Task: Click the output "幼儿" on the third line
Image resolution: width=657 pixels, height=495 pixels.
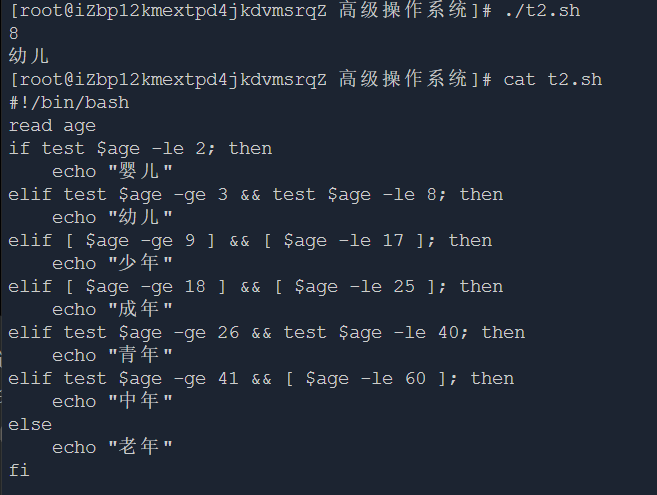Action: point(29,56)
